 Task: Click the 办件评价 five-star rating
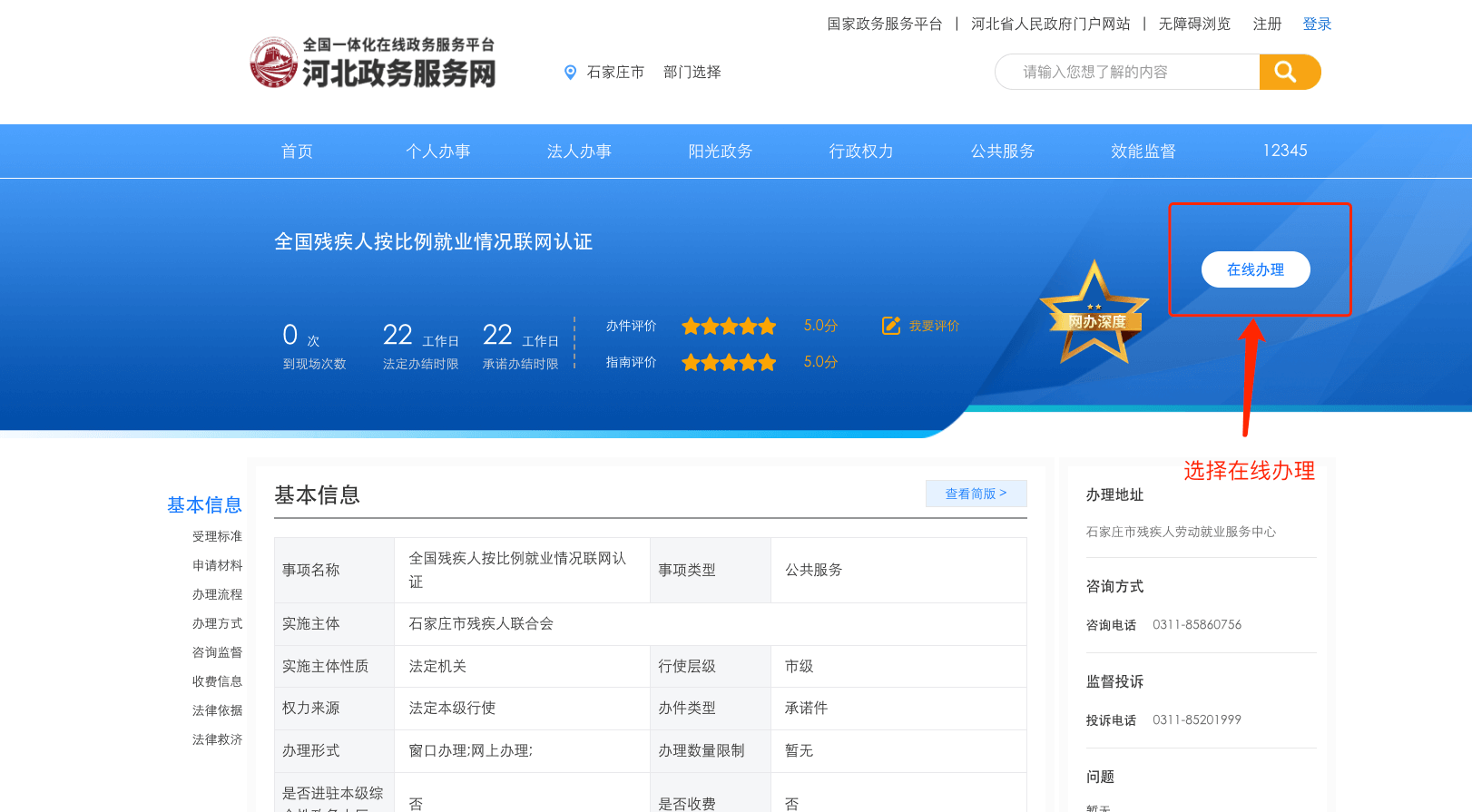729,327
